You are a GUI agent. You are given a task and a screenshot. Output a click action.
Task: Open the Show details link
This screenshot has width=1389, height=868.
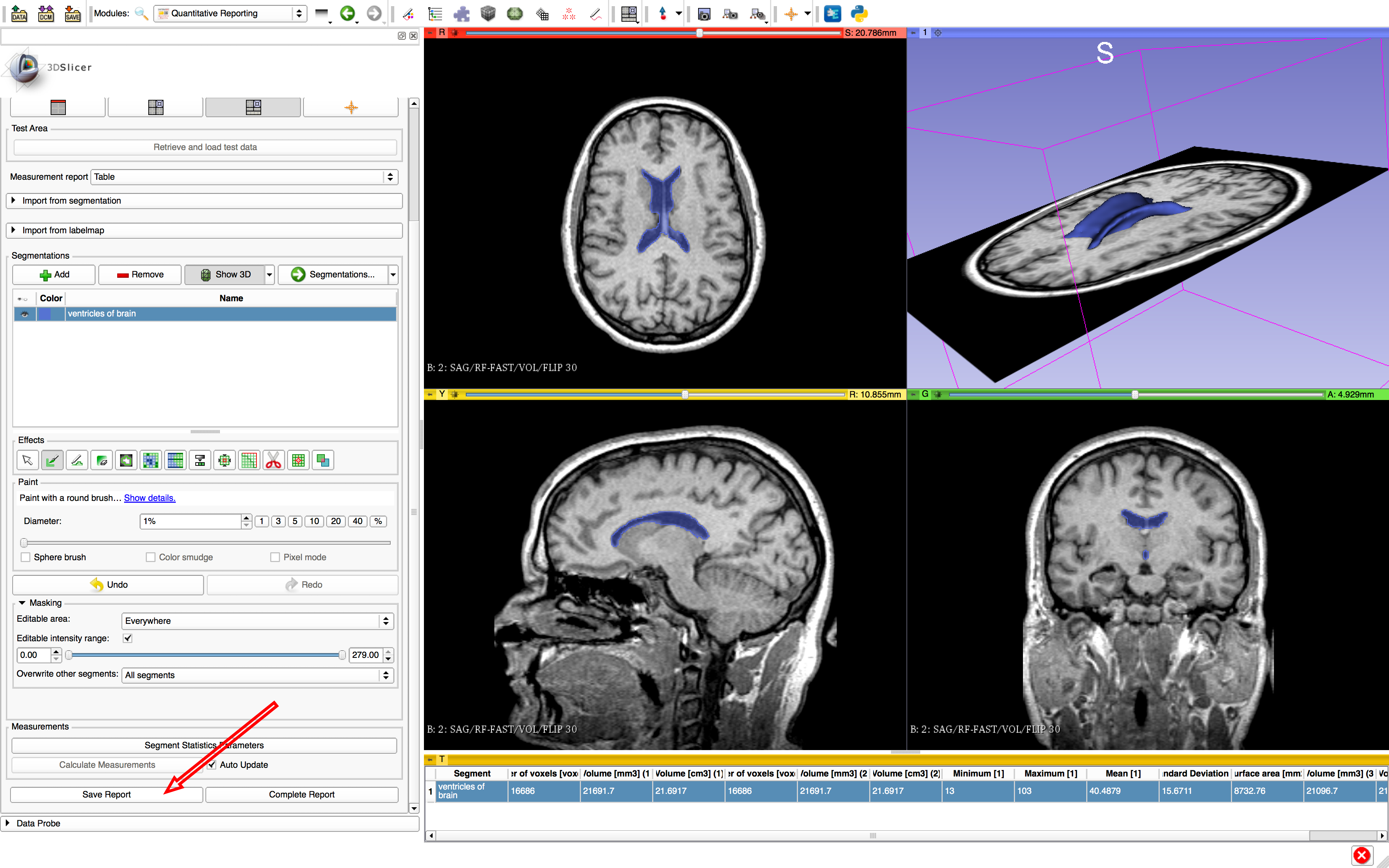click(149, 498)
